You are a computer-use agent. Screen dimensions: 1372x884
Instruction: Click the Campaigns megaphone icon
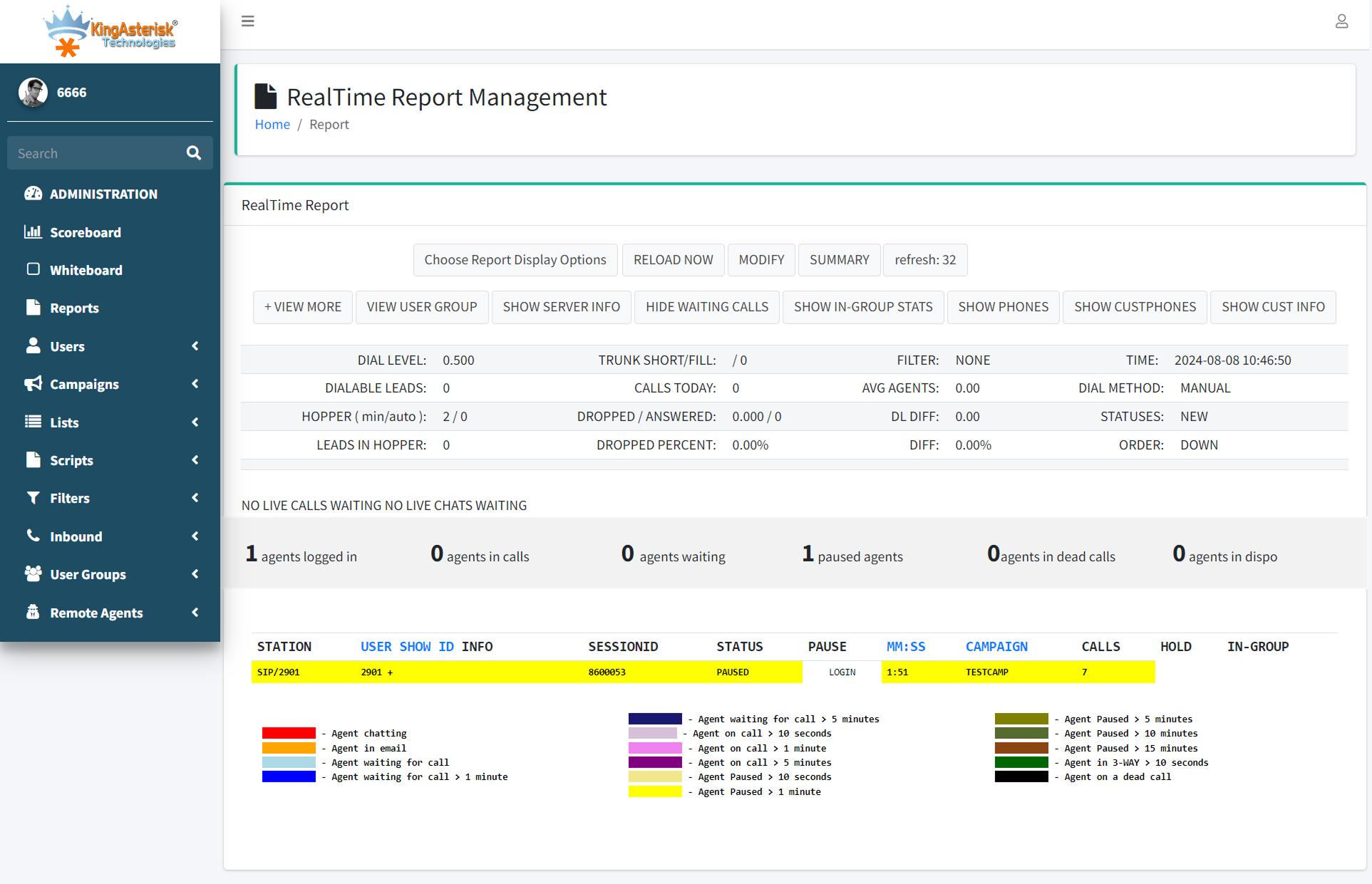(x=33, y=383)
